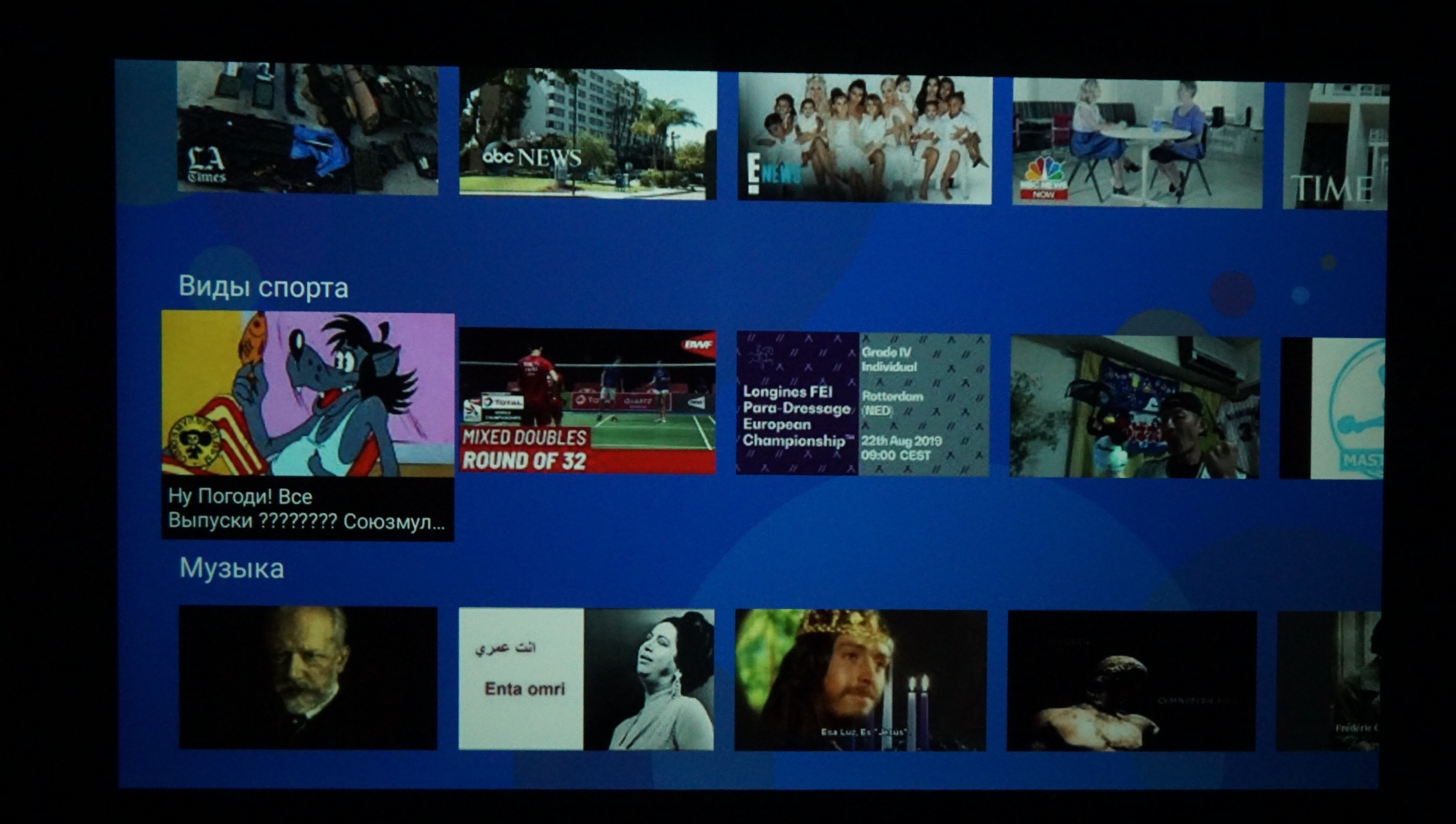Open the Mixed Doubles Round of 32 video
The width and height of the screenshot is (1456, 824).
click(587, 401)
